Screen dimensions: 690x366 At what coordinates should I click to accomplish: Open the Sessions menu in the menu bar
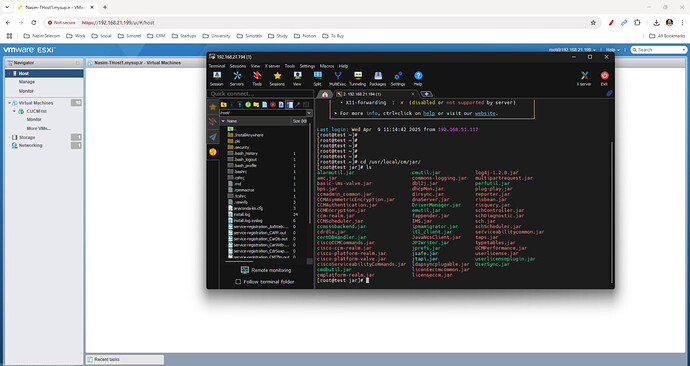coord(238,66)
